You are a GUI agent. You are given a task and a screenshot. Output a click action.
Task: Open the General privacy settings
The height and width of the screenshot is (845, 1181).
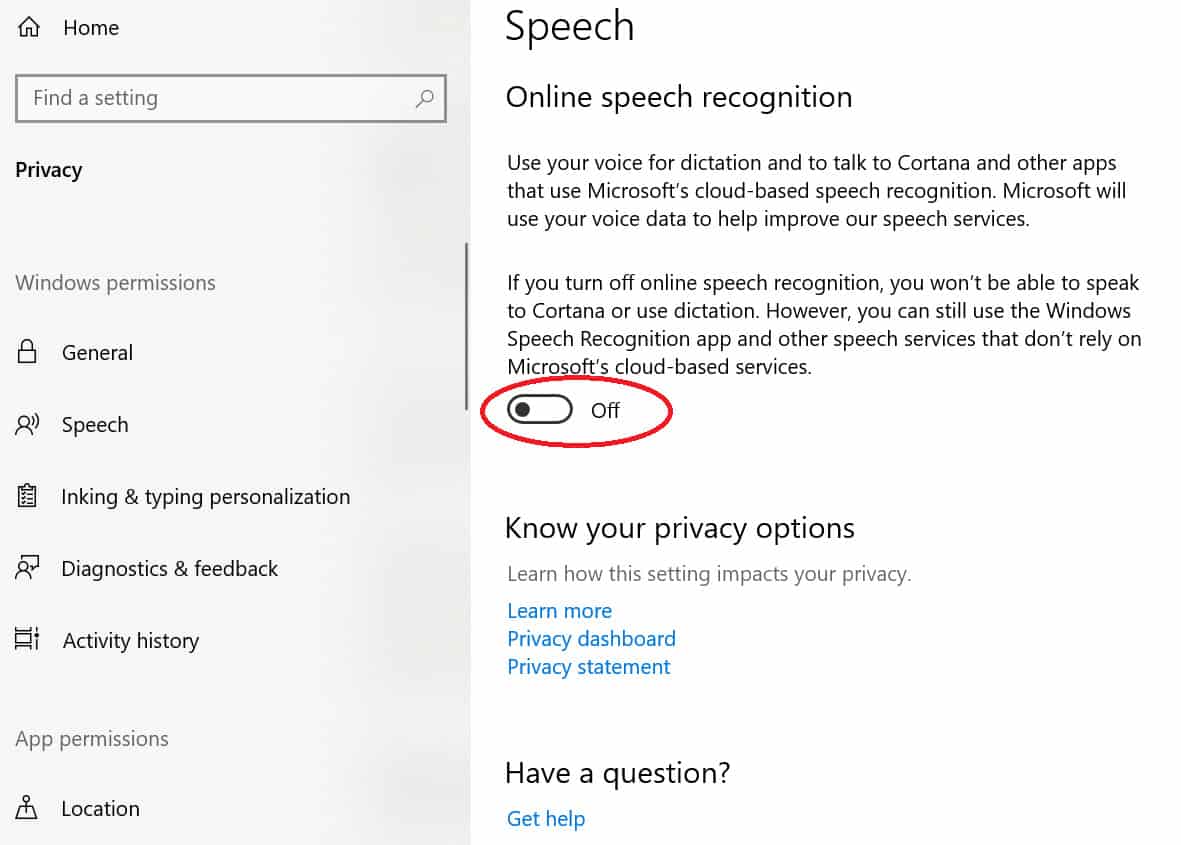(97, 352)
